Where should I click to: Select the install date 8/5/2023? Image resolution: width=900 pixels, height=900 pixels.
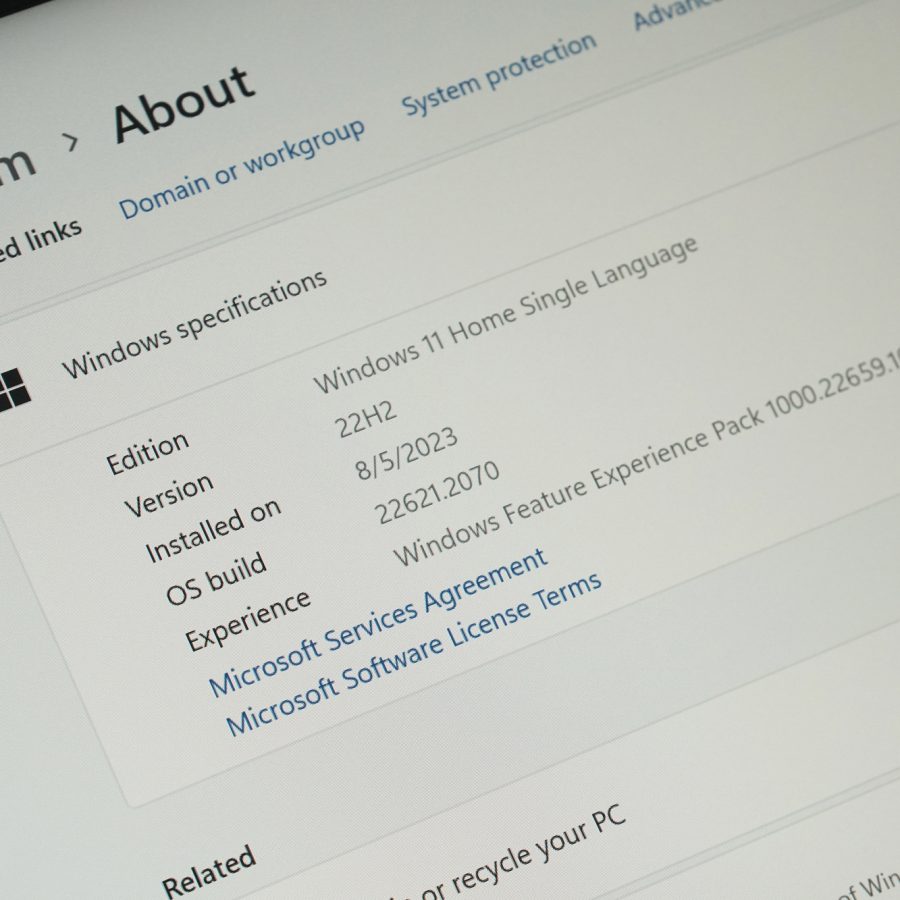point(406,453)
